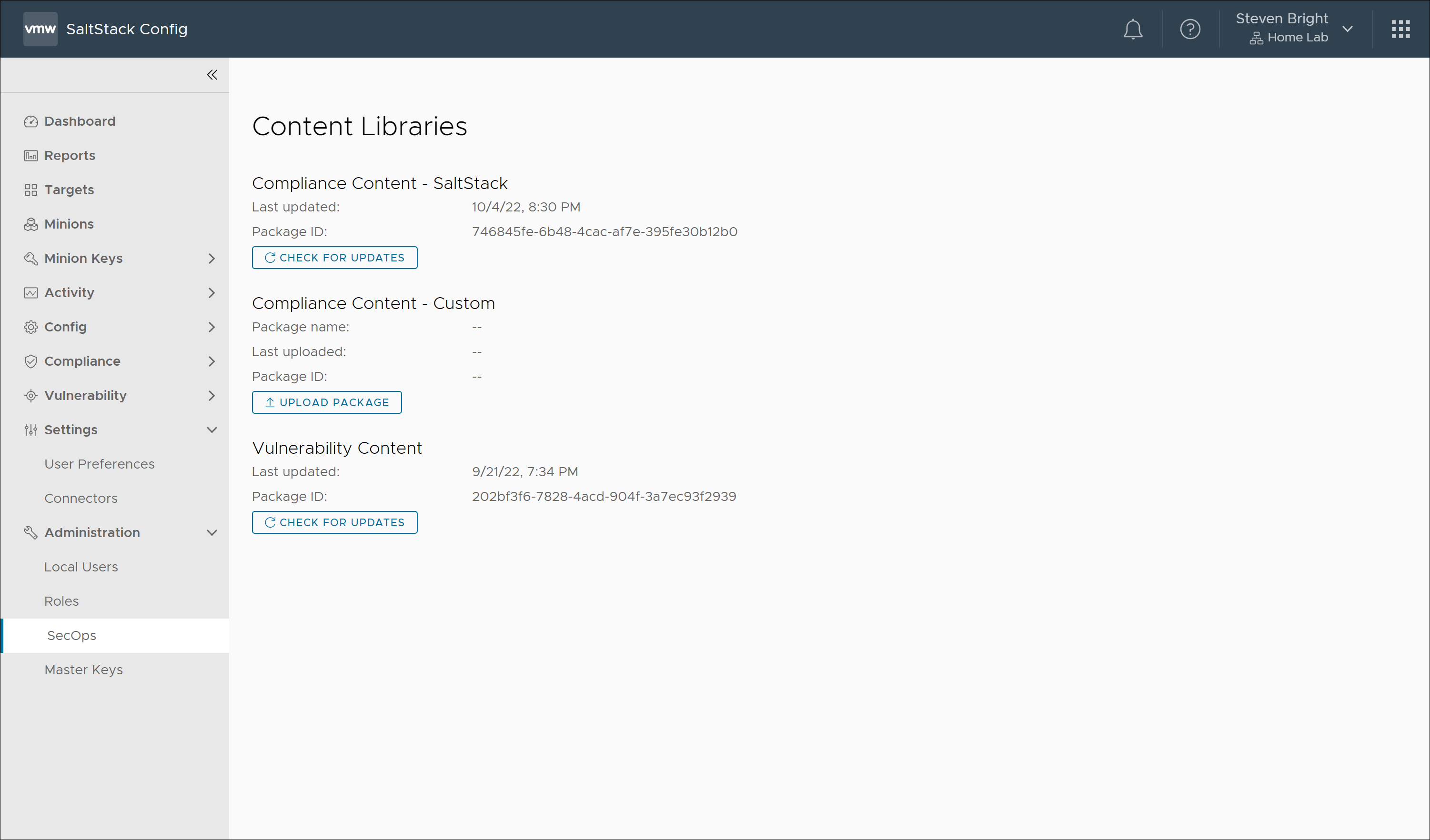The image size is (1430, 840).
Task: Open the Master Keys page
Action: point(83,669)
